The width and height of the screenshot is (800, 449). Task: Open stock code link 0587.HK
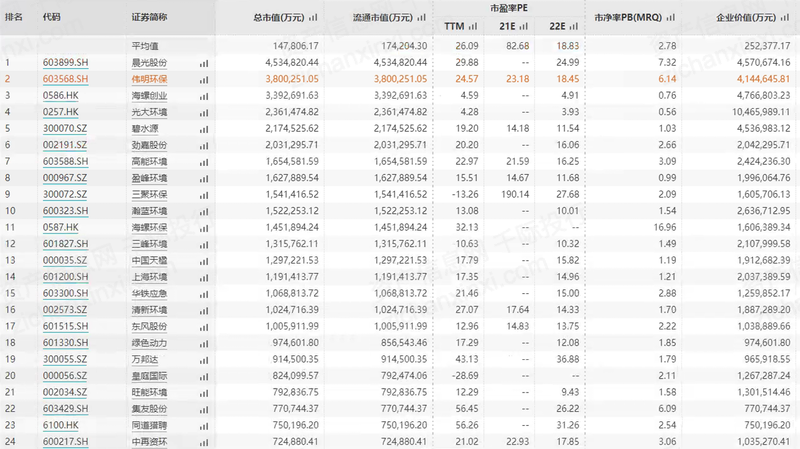coord(61,228)
